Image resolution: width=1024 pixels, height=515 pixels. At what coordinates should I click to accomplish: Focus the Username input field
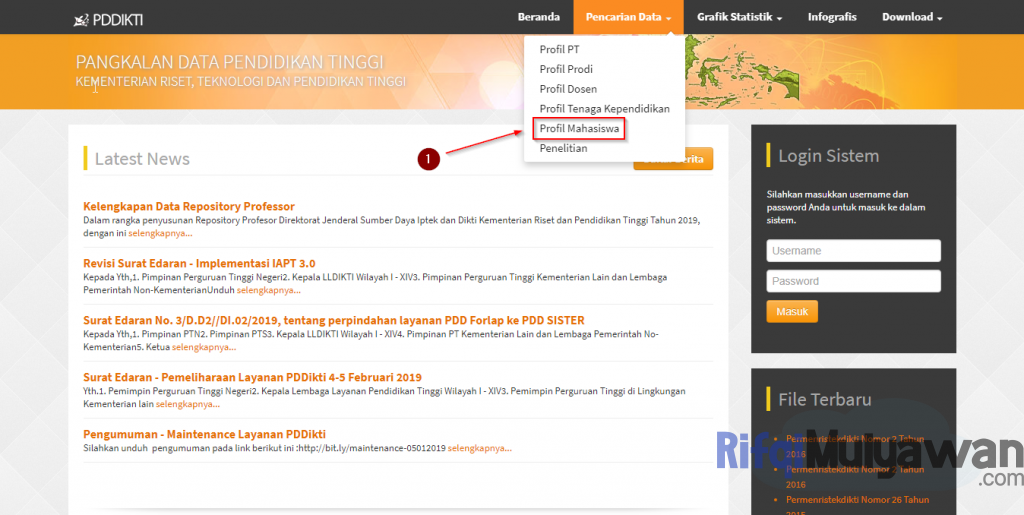854,251
